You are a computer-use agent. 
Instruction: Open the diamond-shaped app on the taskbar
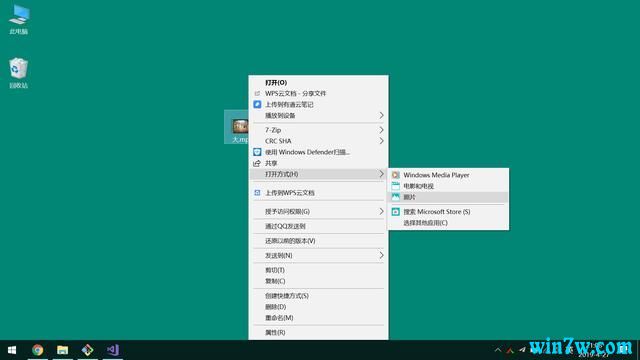click(x=87, y=350)
